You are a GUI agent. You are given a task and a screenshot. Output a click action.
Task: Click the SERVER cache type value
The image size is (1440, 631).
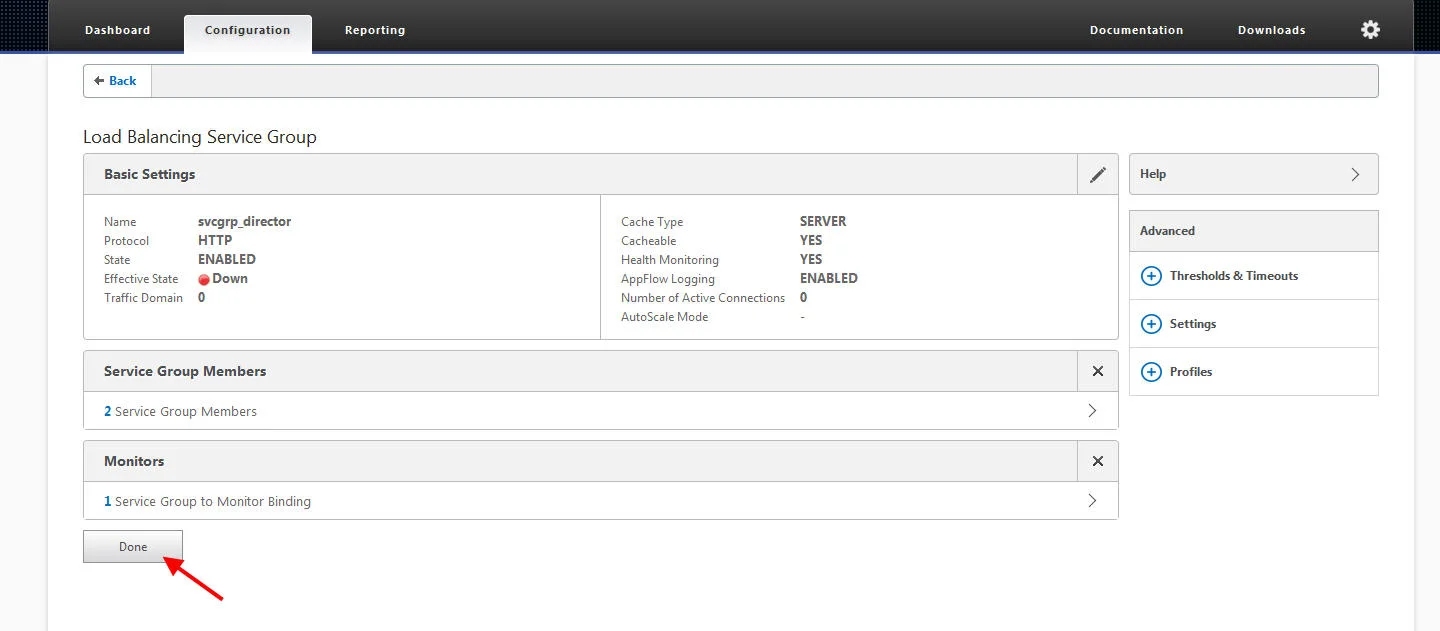(823, 222)
